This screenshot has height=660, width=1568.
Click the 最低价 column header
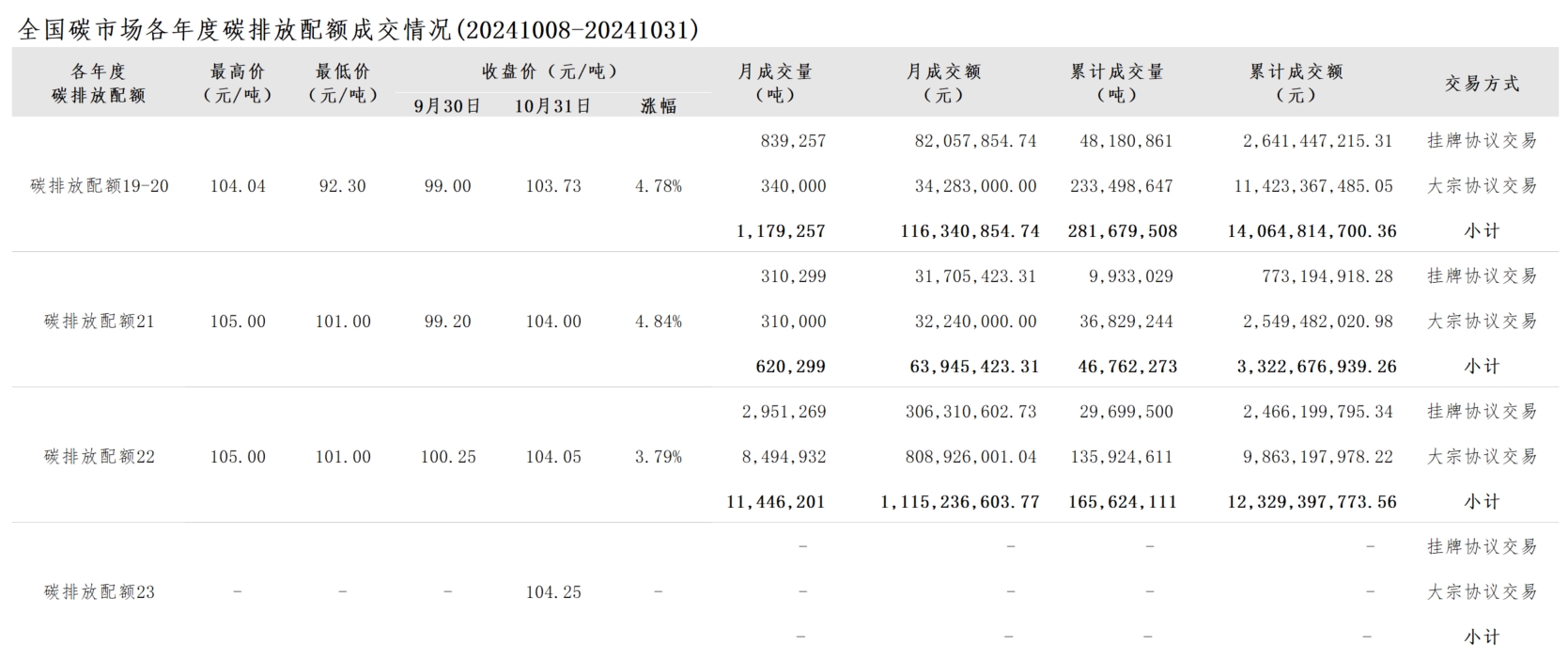[x=343, y=83]
